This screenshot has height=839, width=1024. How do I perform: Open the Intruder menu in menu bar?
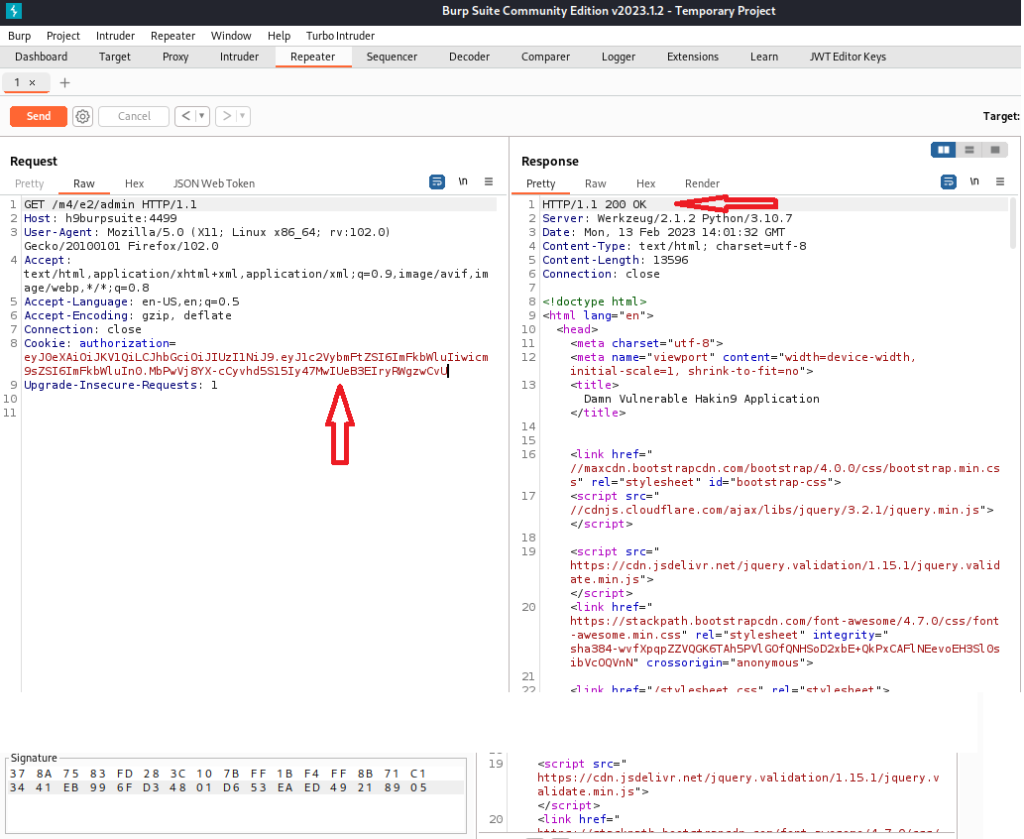tap(116, 36)
